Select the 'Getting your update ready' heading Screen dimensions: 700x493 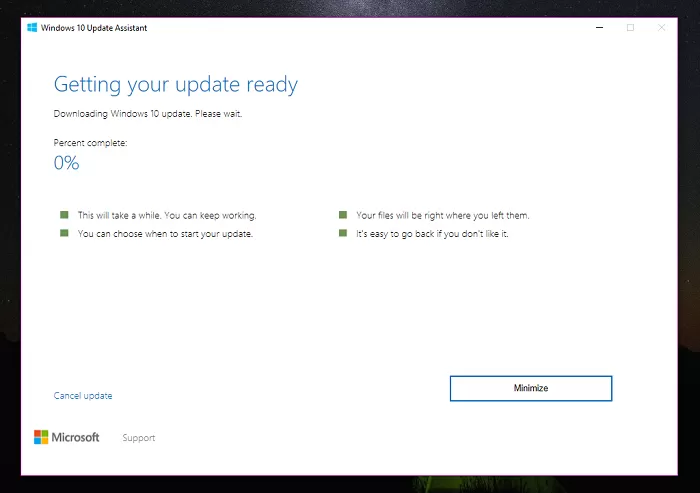176,85
